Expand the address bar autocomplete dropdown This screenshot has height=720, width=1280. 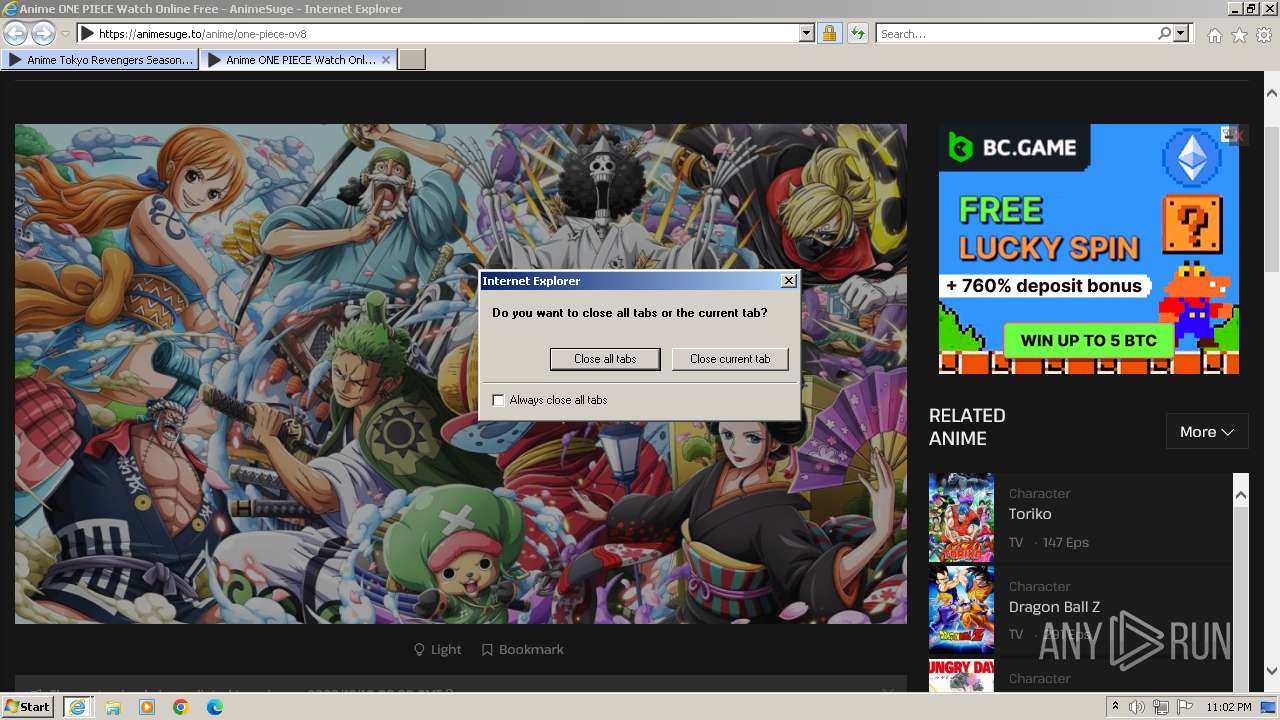point(807,34)
